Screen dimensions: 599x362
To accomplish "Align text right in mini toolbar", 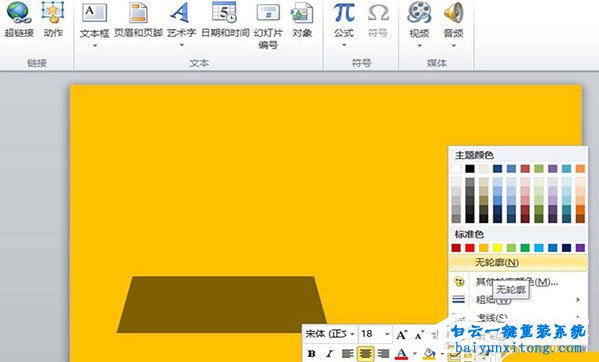I will [383, 354].
